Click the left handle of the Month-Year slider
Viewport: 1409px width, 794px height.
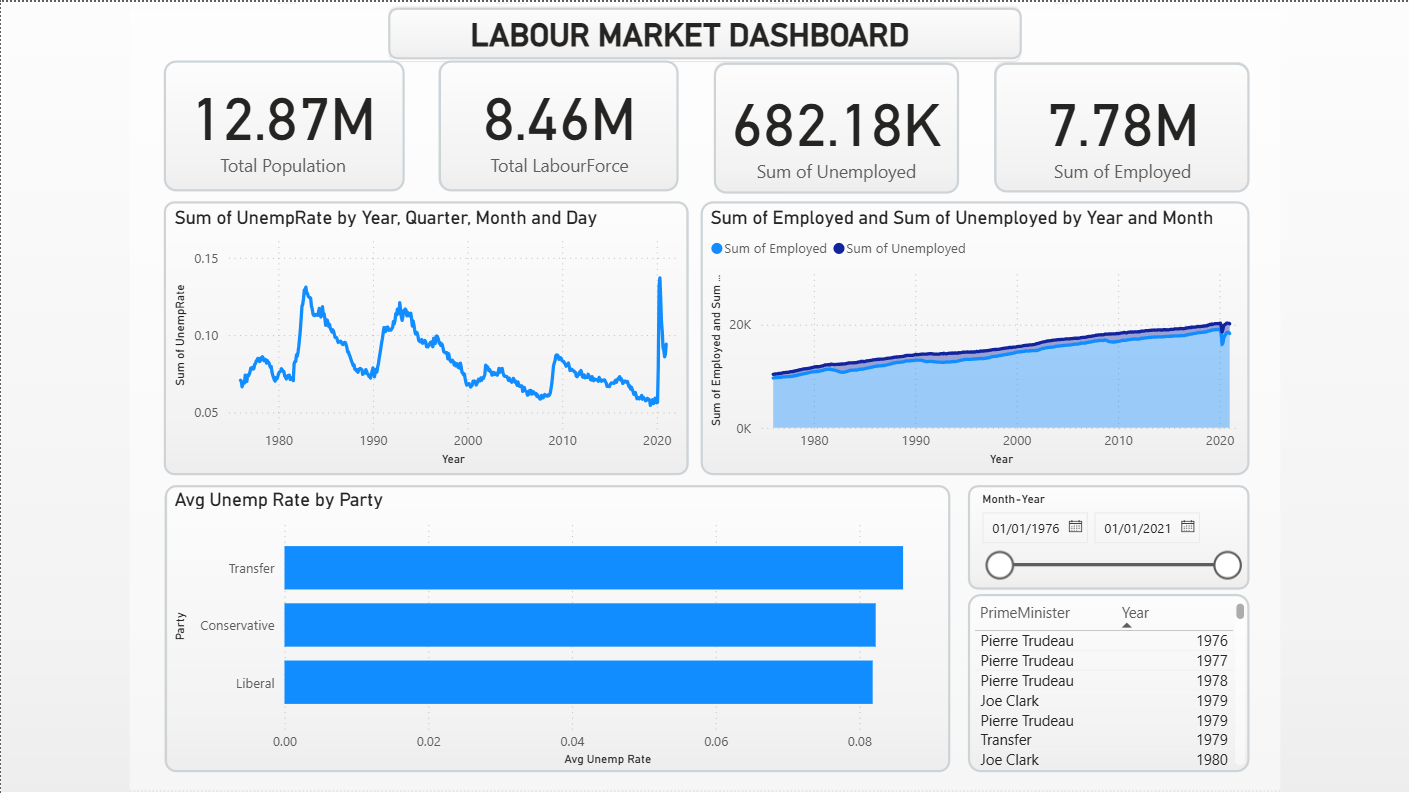tap(1000, 565)
